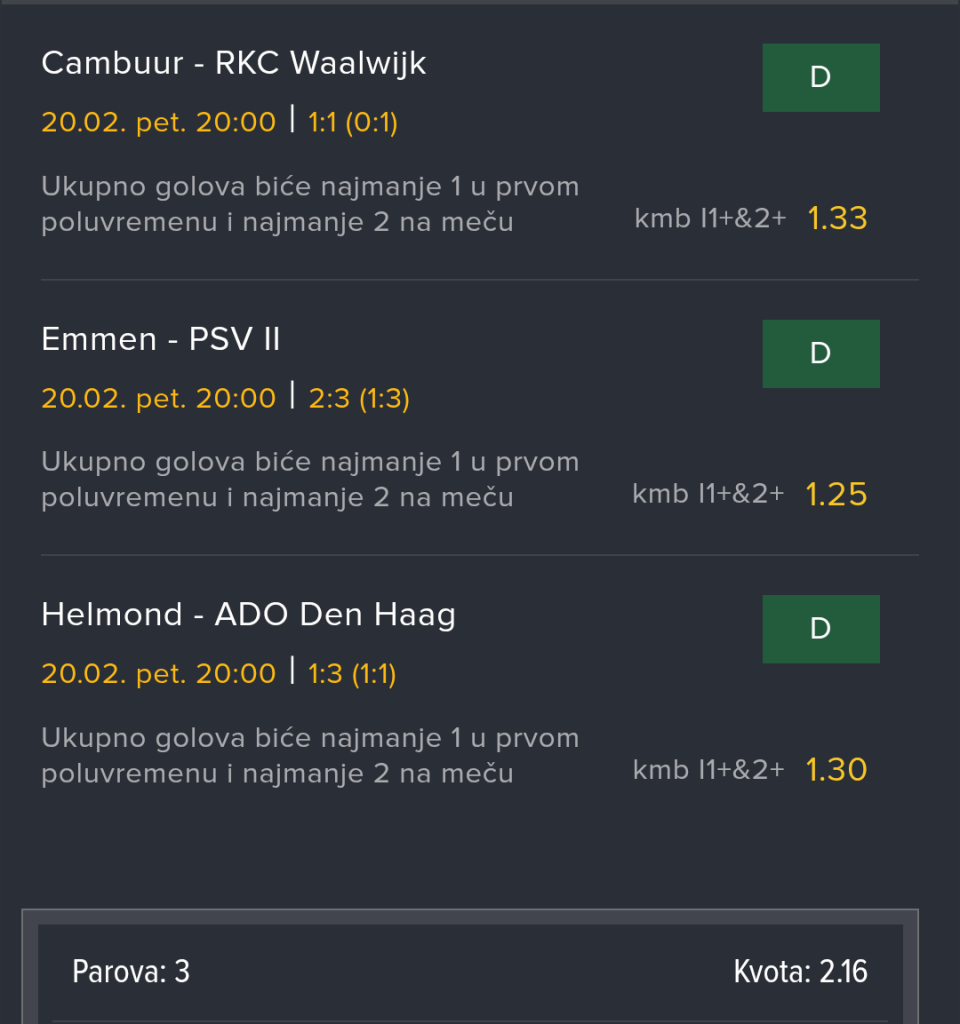Open the Helmond - ADO Den Haag match
Viewport: 960px width, 1024px height.
(248, 615)
